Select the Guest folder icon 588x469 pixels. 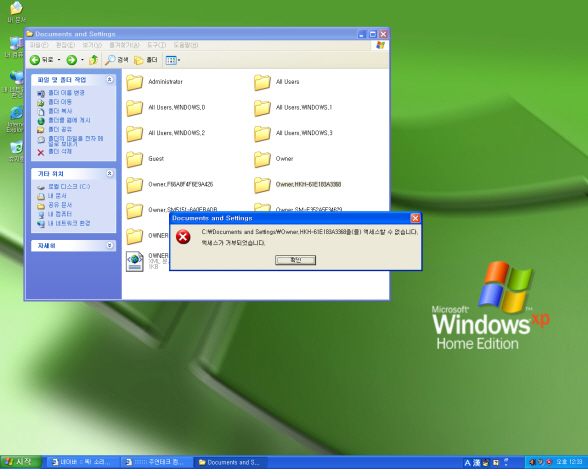coord(134,159)
